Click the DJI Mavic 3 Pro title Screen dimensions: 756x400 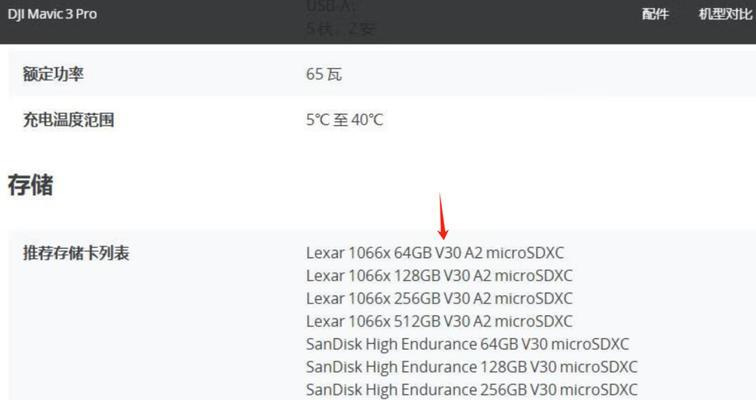(52, 14)
